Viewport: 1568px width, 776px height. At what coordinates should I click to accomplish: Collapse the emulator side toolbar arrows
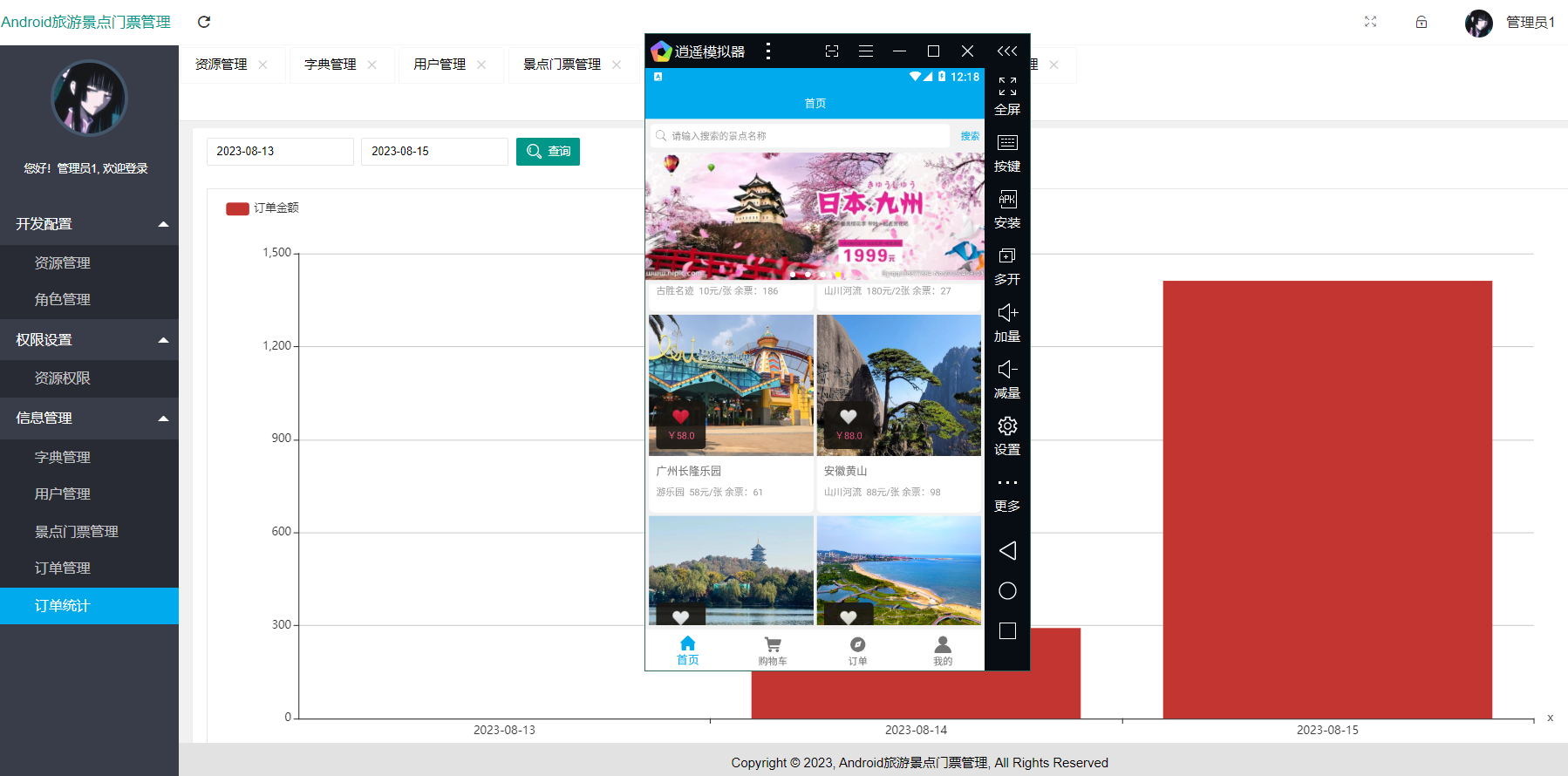1007,51
